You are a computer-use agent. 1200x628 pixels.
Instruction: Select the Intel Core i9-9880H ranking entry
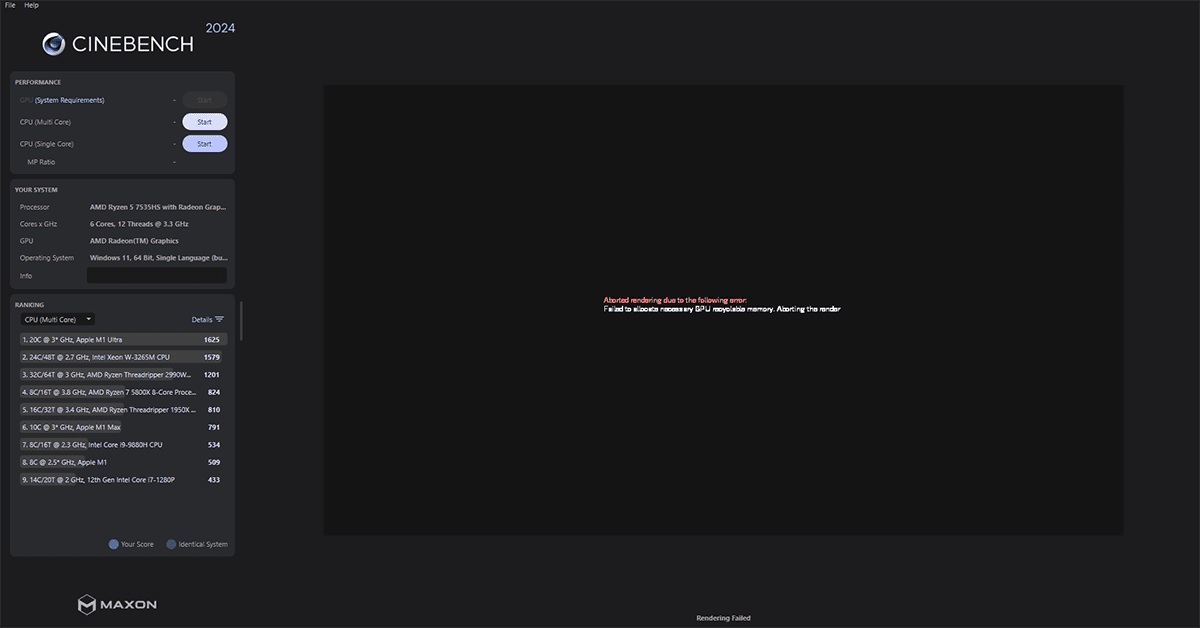click(123, 445)
